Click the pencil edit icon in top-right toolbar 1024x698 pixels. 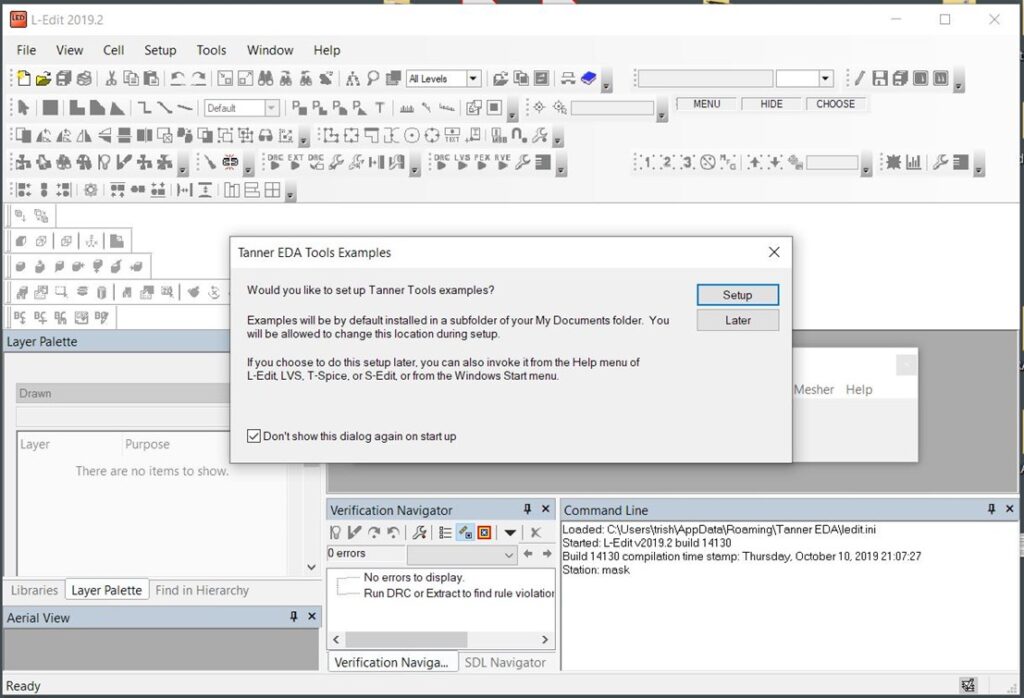859,78
